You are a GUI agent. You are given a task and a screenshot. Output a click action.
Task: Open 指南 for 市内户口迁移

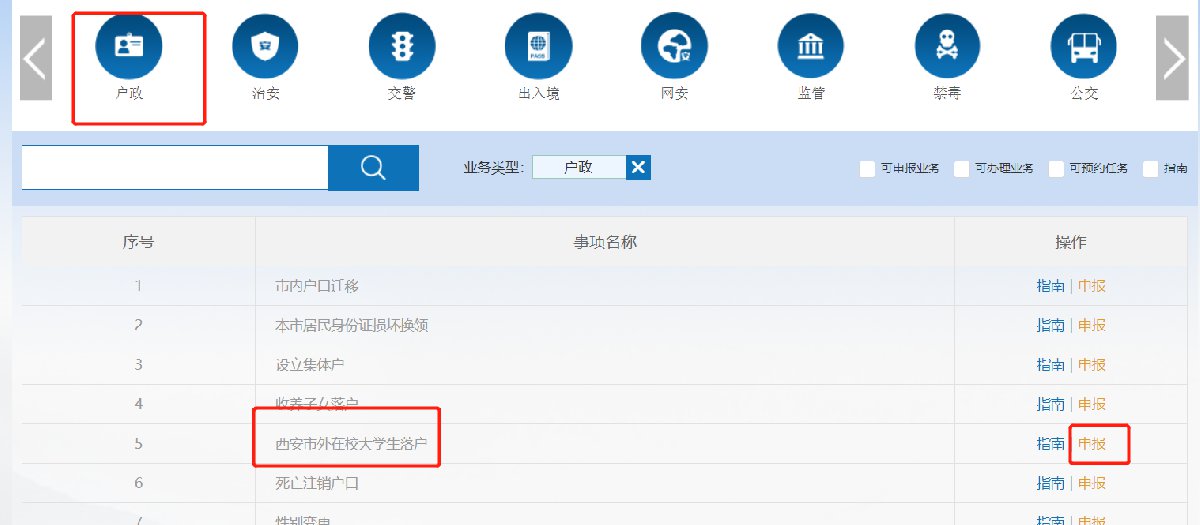point(1050,286)
